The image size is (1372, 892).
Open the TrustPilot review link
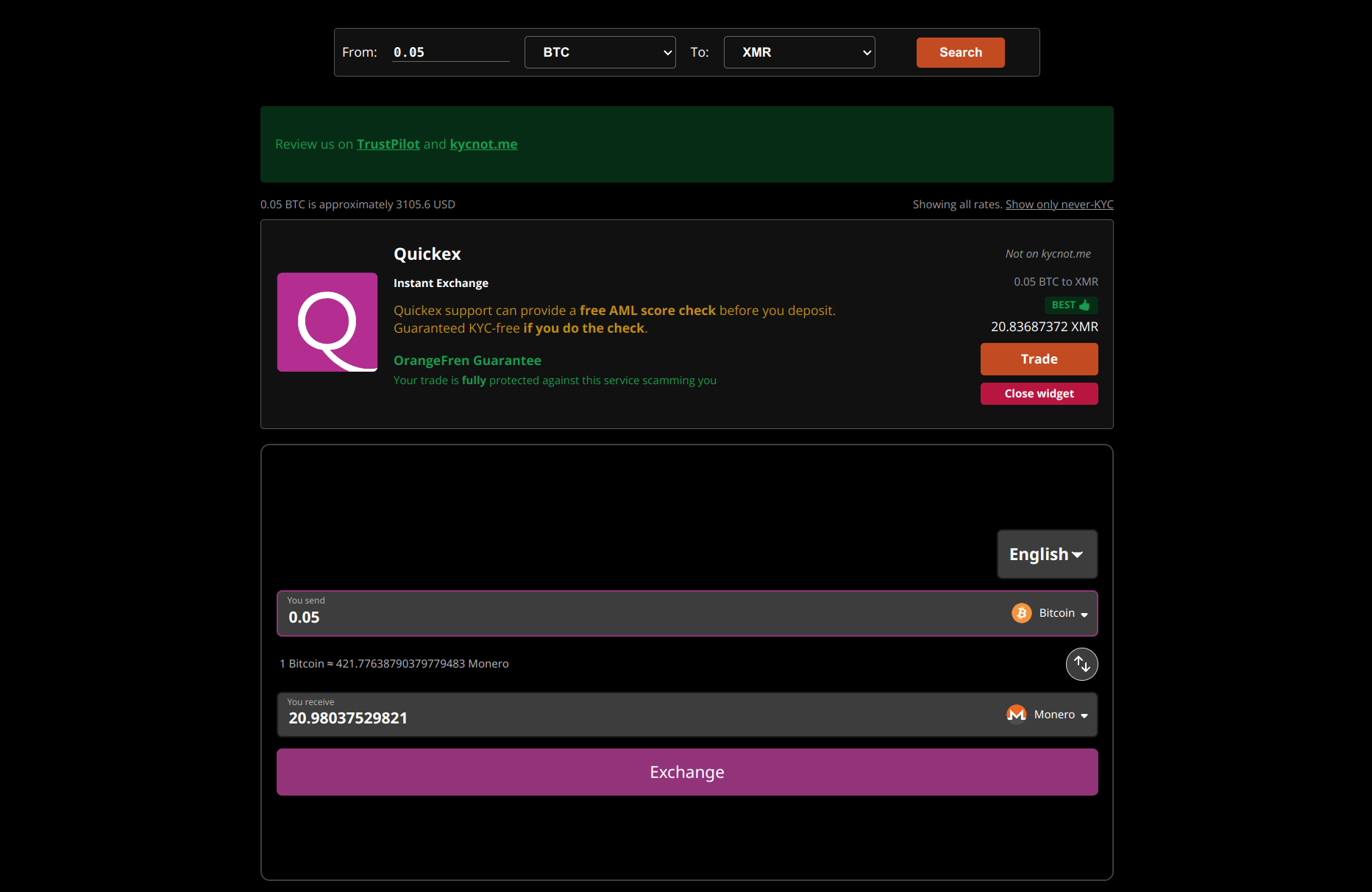click(x=388, y=144)
